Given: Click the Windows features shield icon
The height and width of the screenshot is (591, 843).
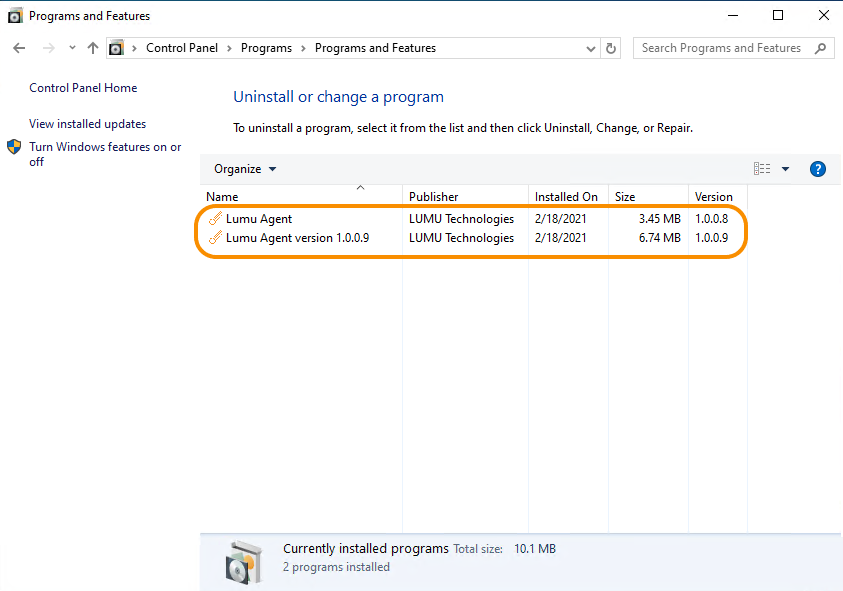Looking at the screenshot, I should (14, 146).
